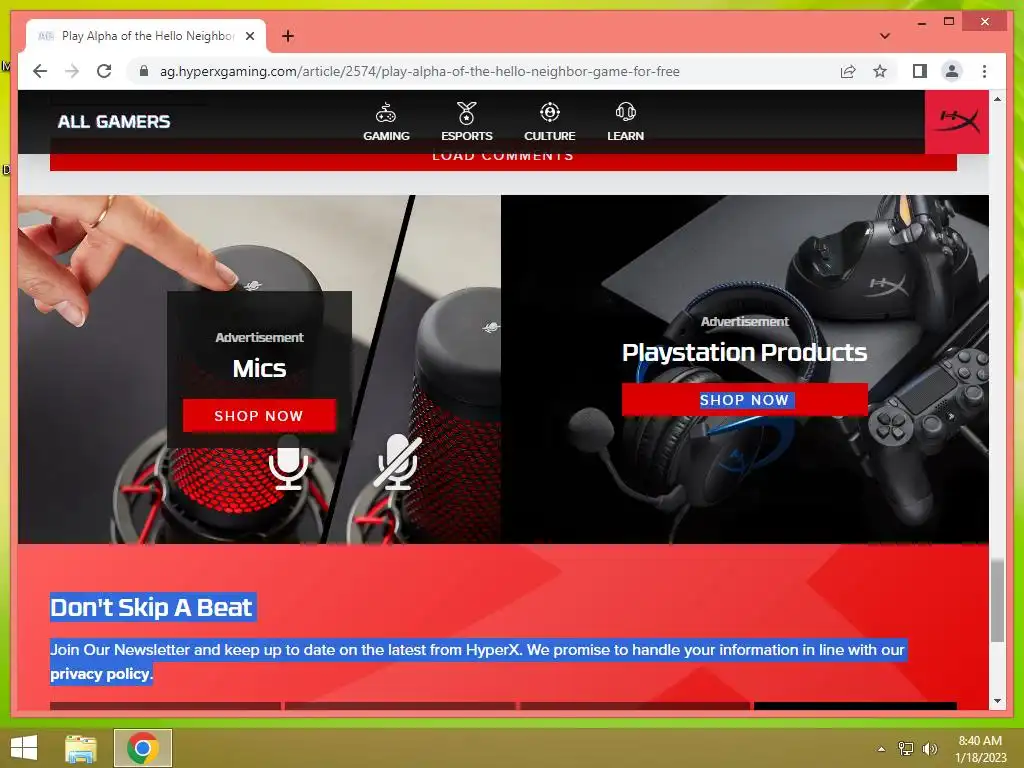The width and height of the screenshot is (1024, 768).
Task: Reload the current page
Action: (104, 71)
